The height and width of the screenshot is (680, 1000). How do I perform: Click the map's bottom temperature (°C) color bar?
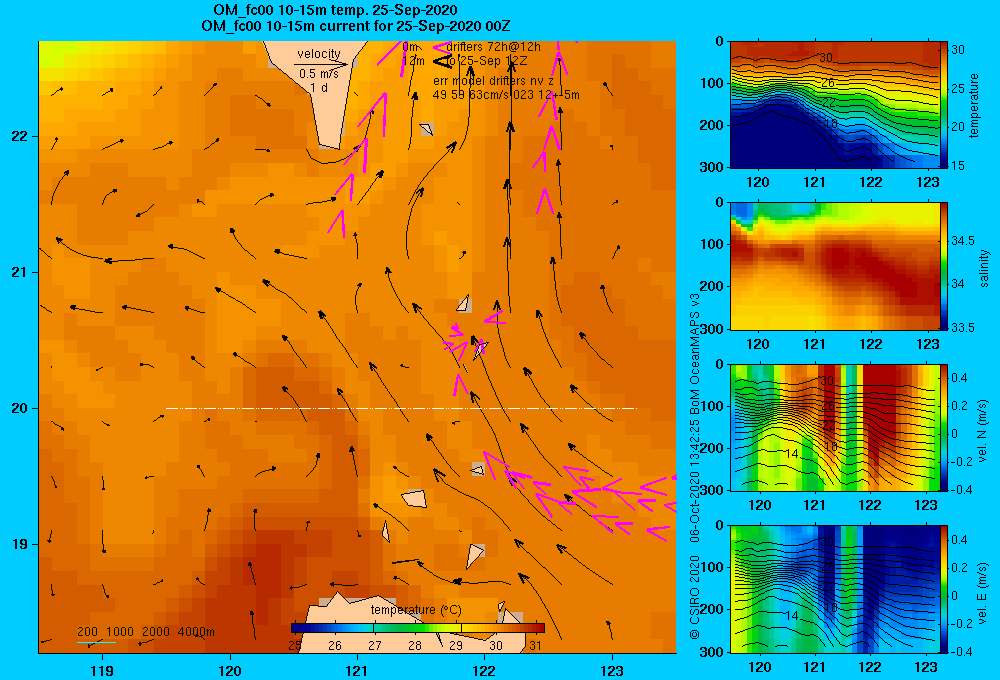tap(418, 628)
